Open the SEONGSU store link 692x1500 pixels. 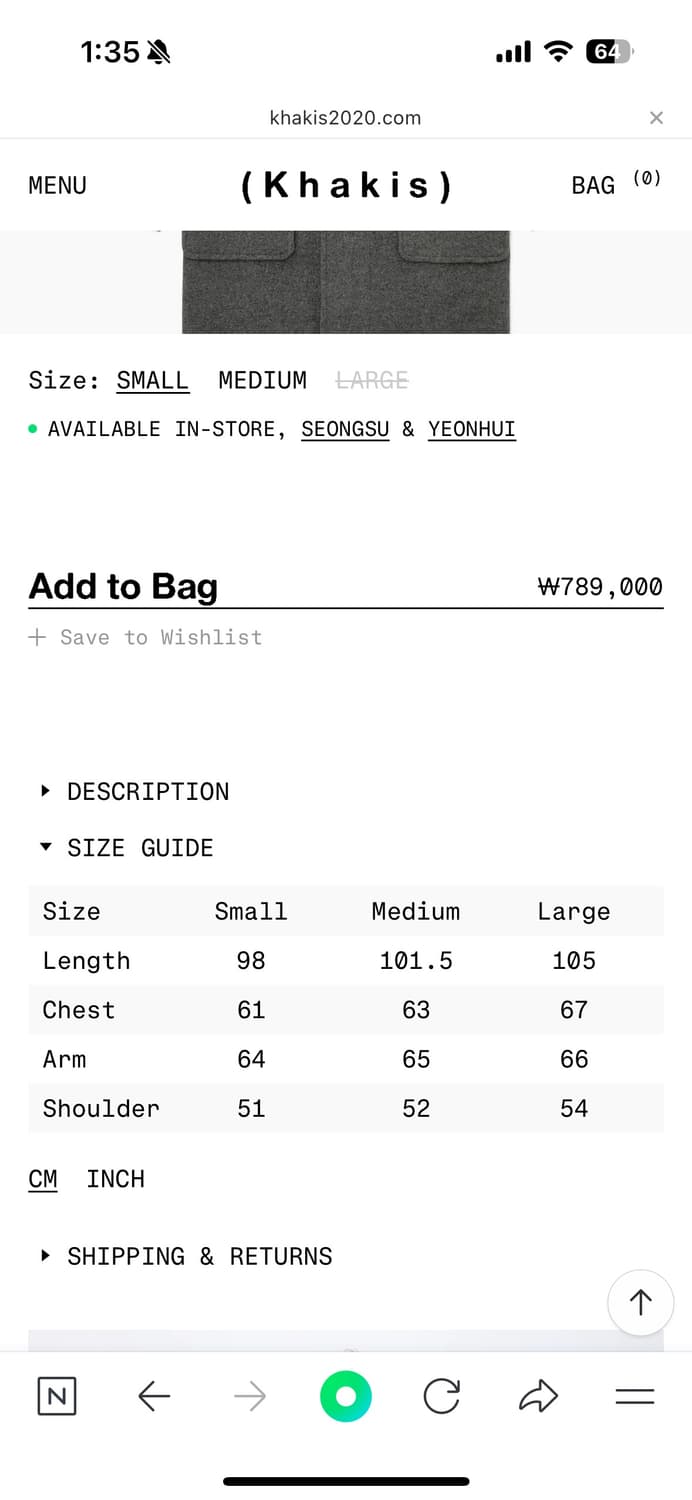[345, 429]
